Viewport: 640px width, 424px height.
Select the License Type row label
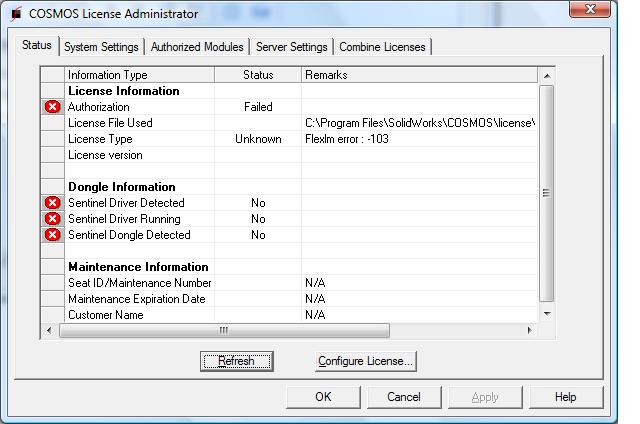[100, 139]
